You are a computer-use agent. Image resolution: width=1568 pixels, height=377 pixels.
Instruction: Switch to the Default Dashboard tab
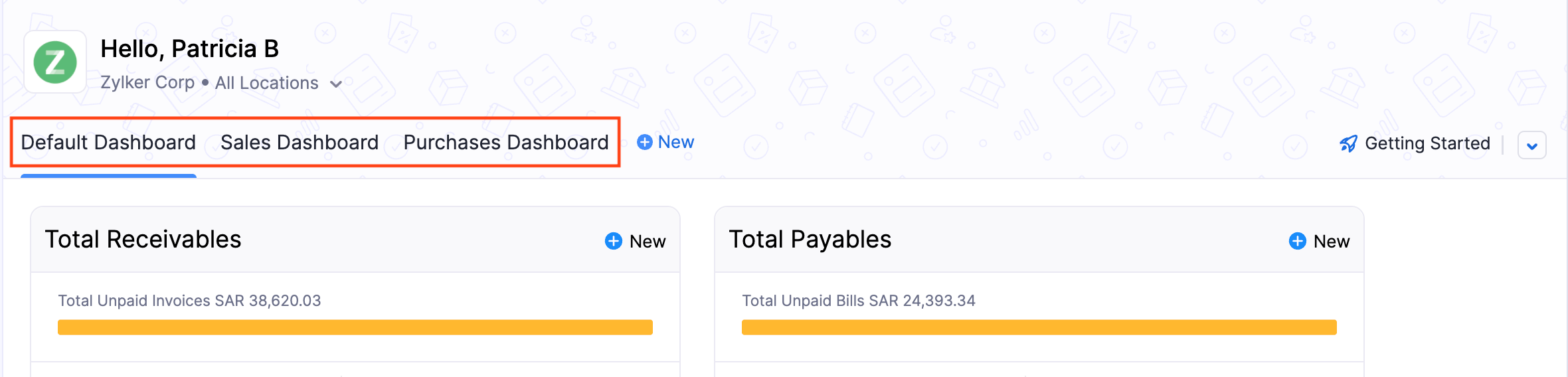(108, 143)
